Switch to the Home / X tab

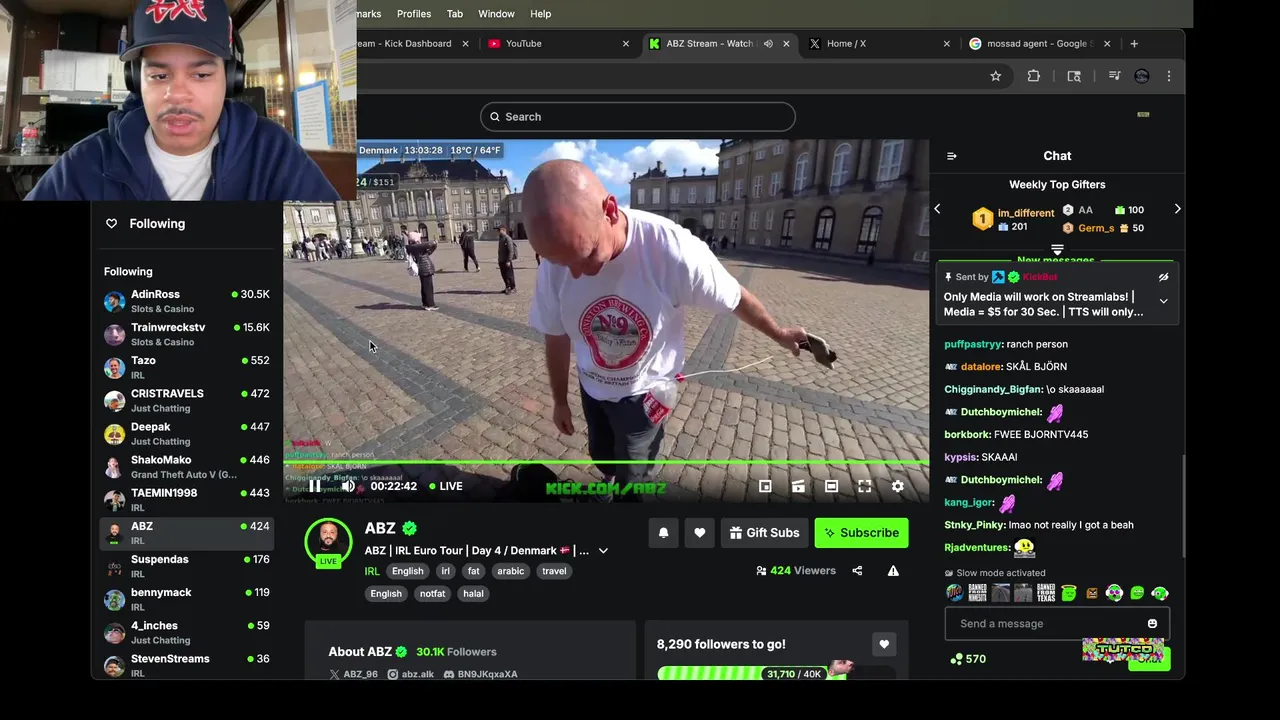coord(880,44)
